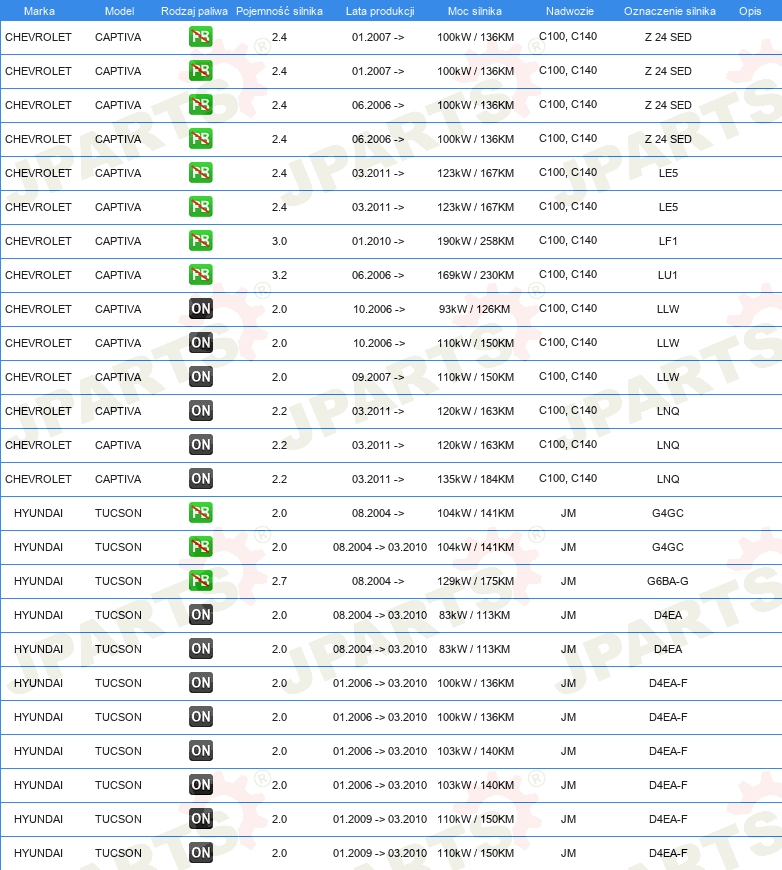Select the 190kW / 258KM power cell
The height and width of the screenshot is (870, 782).
click(x=476, y=241)
